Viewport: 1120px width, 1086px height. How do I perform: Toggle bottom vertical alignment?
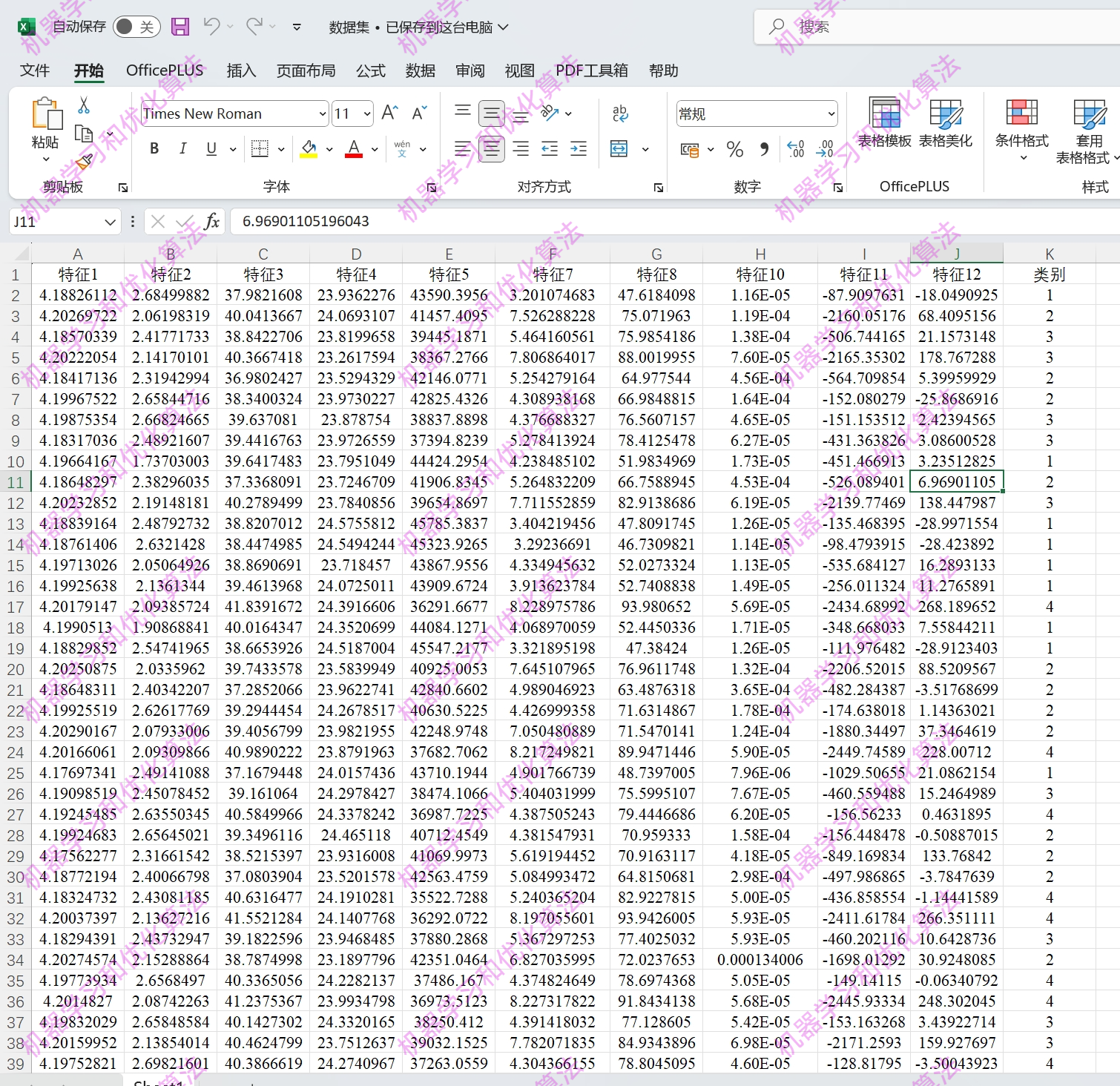click(521, 115)
